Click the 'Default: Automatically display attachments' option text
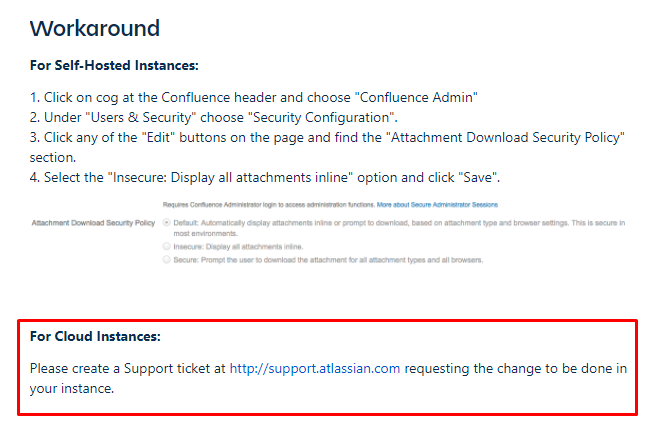 [x=399, y=228]
